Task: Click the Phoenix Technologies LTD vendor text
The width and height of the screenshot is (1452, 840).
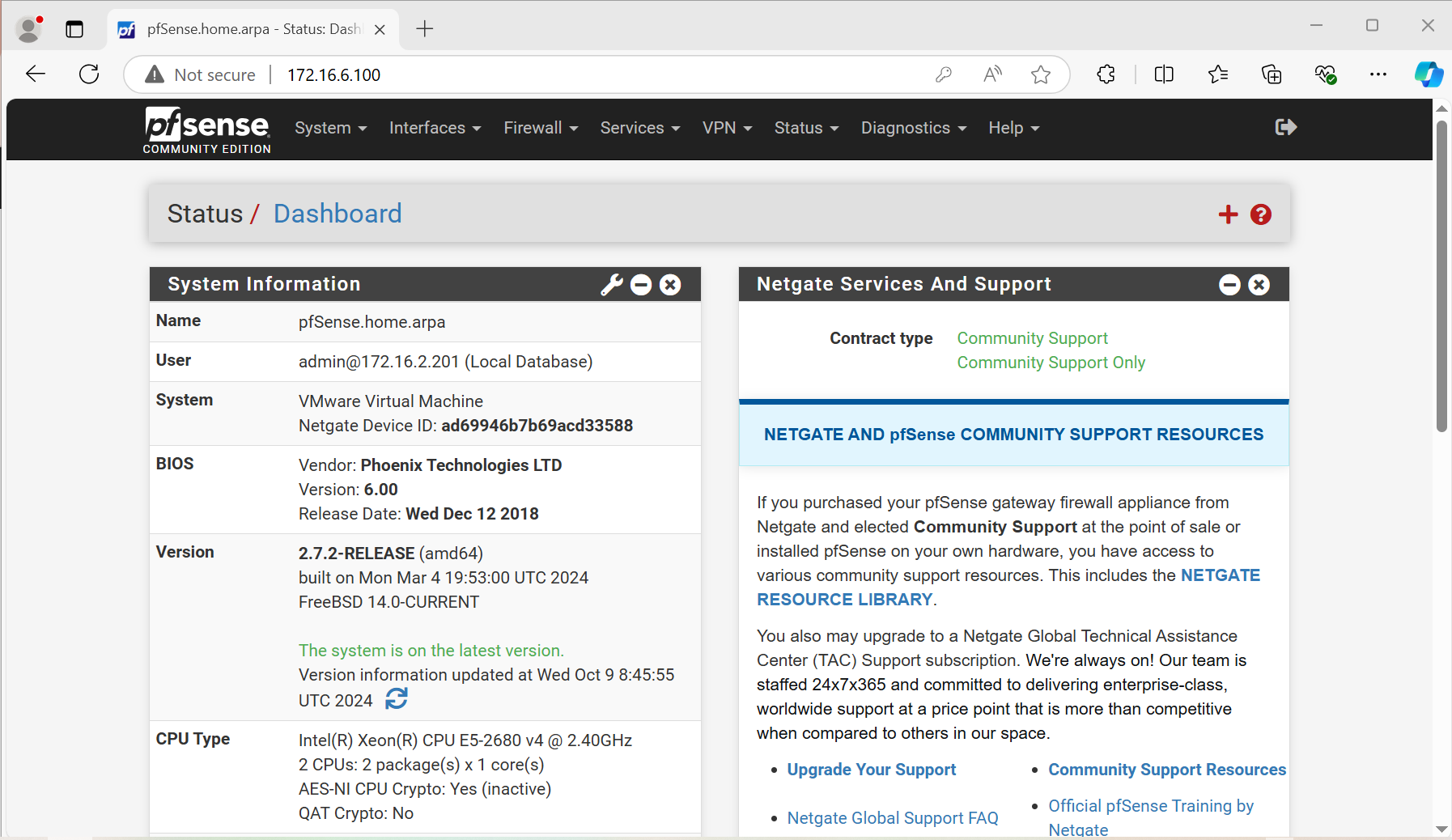Action: point(461,465)
